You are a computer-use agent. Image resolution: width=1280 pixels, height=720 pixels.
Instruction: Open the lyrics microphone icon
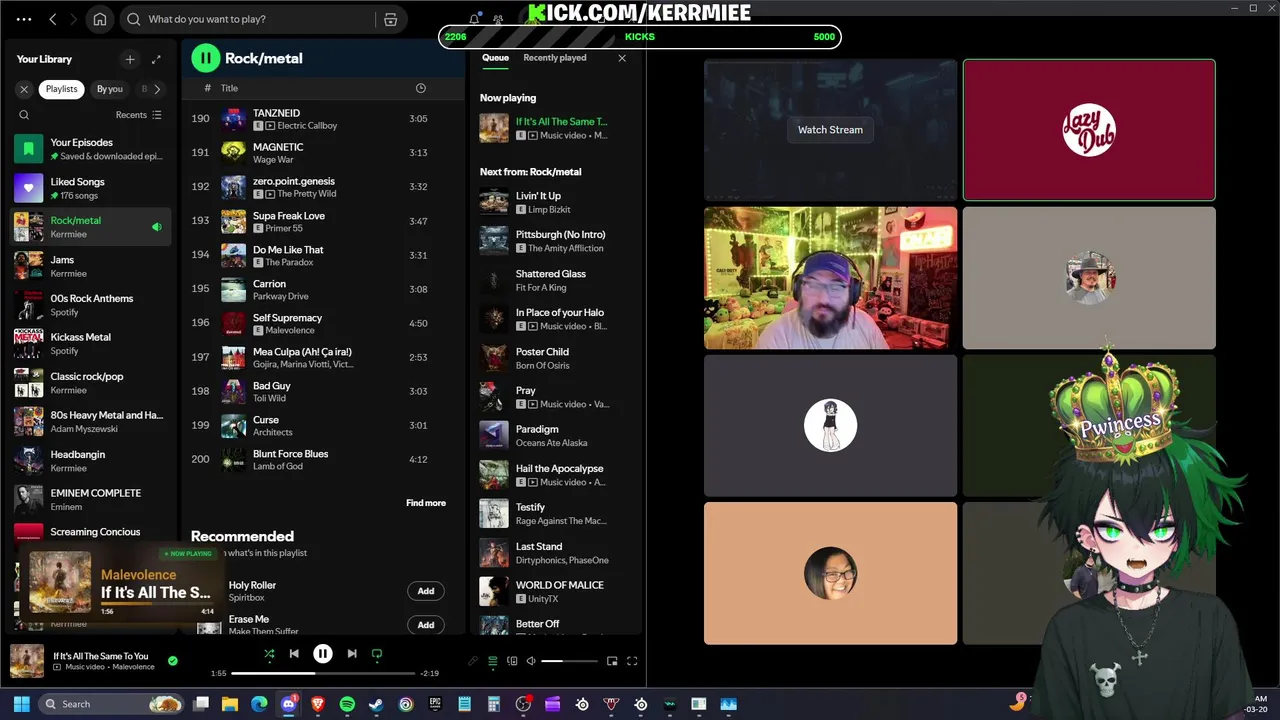click(x=473, y=661)
